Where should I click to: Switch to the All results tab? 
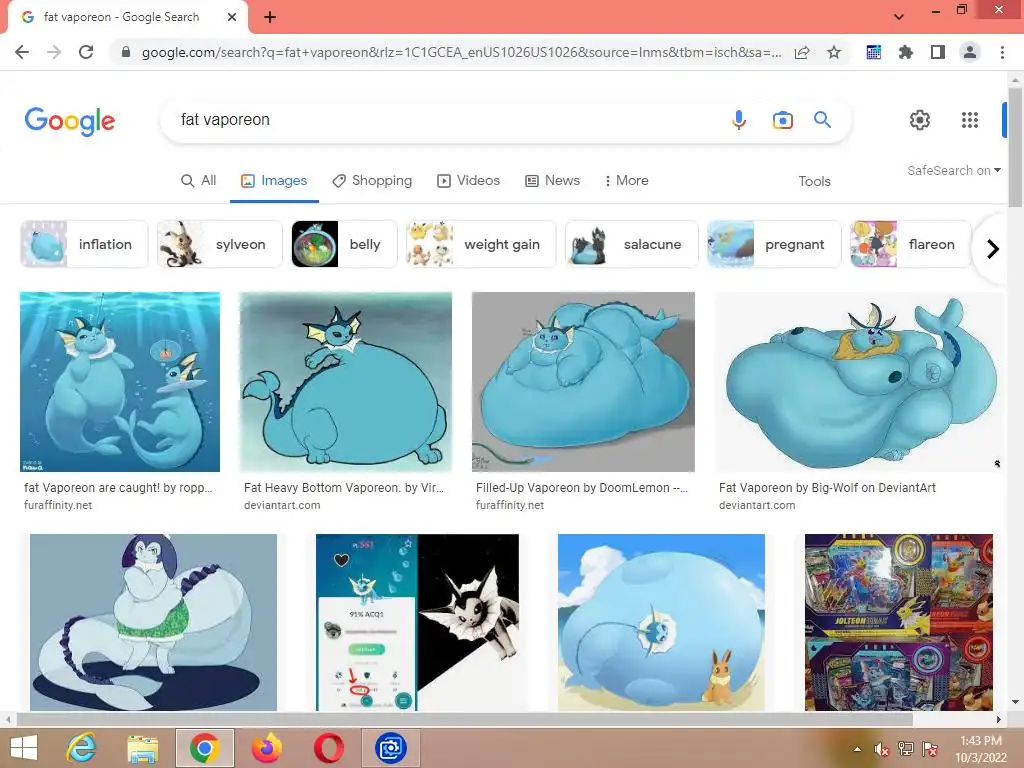click(x=199, y=180)
